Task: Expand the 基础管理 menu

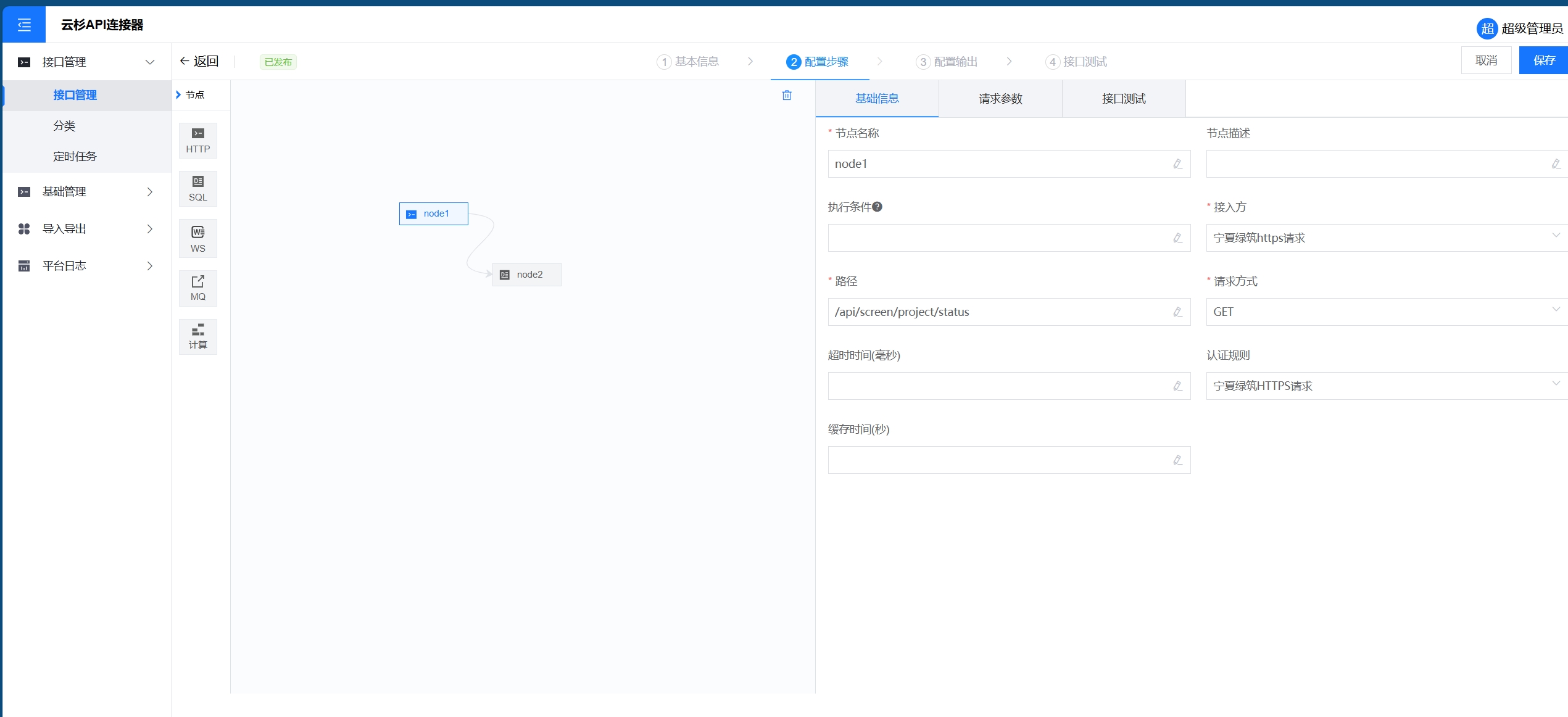Action: (149, 192)
